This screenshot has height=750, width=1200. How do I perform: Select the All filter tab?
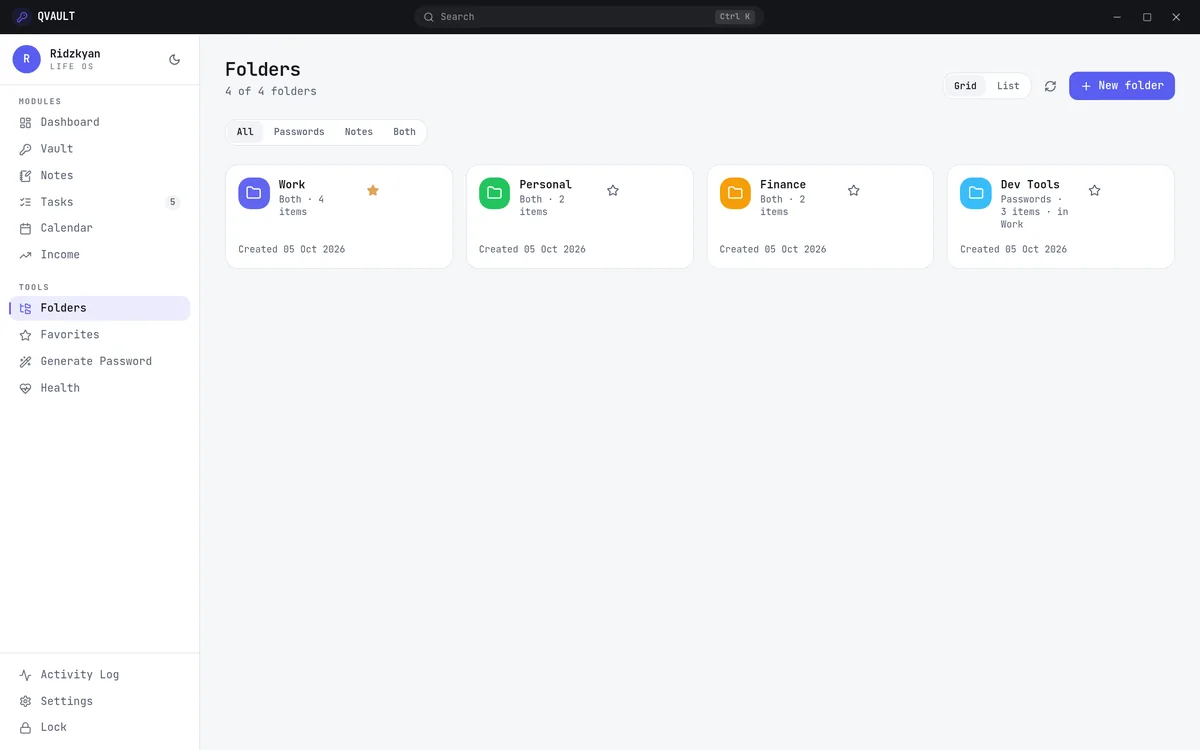click(245, 132)
